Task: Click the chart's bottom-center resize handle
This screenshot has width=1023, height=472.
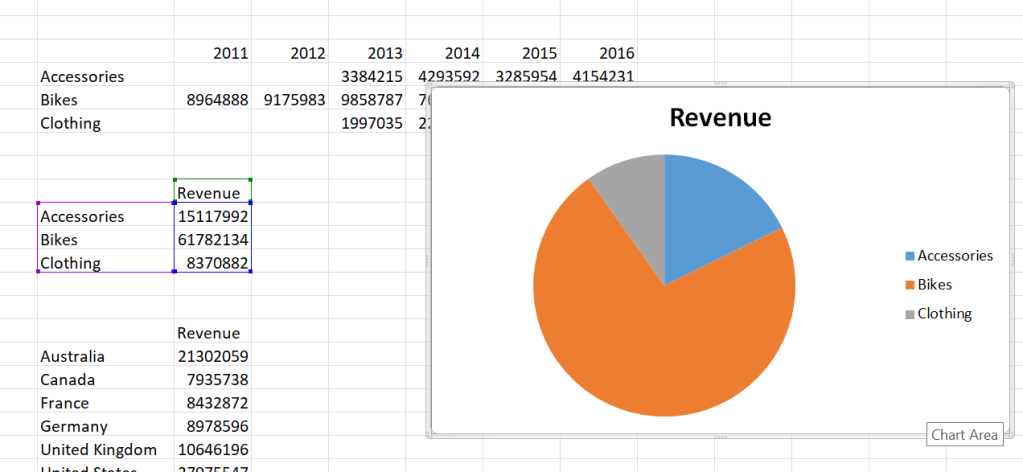Action: click(719, 437)
